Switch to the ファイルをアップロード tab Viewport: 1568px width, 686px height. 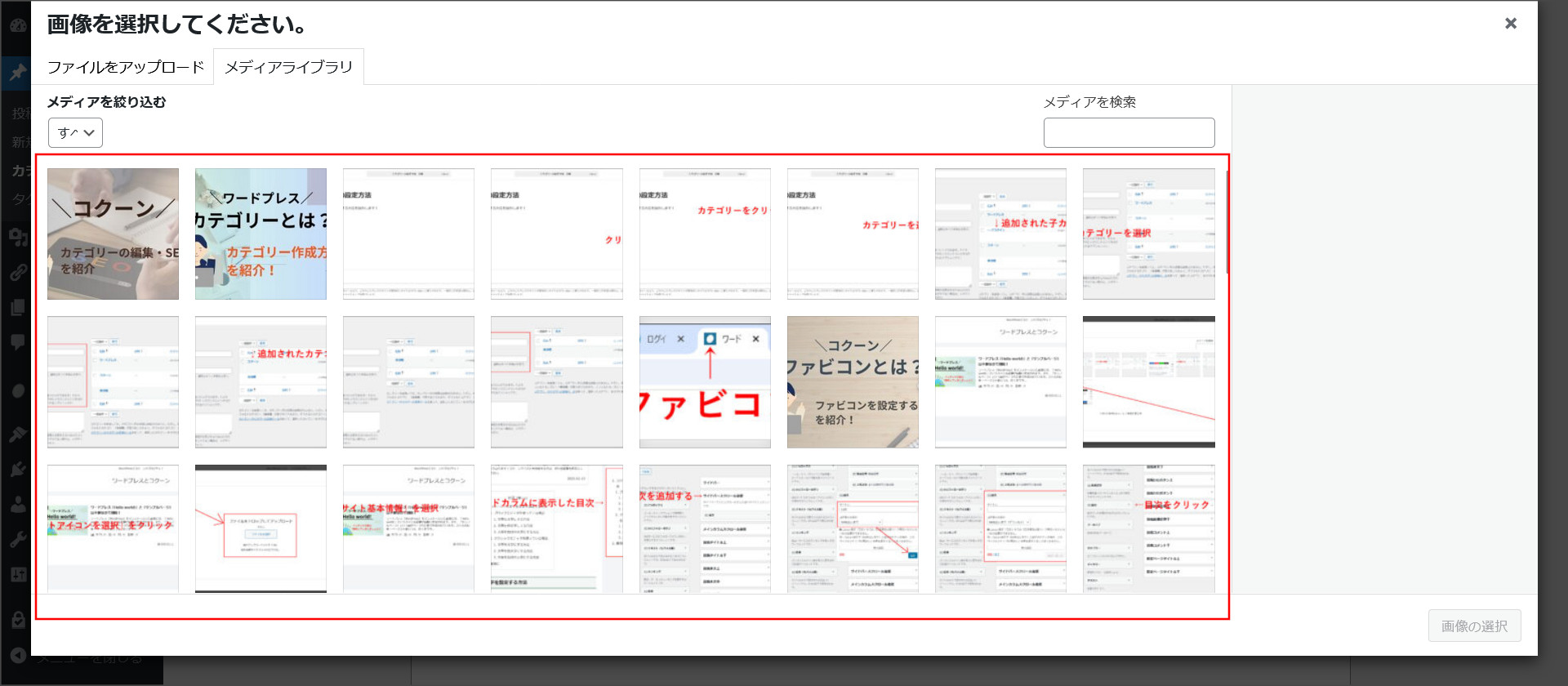click(x=126, y=67)
